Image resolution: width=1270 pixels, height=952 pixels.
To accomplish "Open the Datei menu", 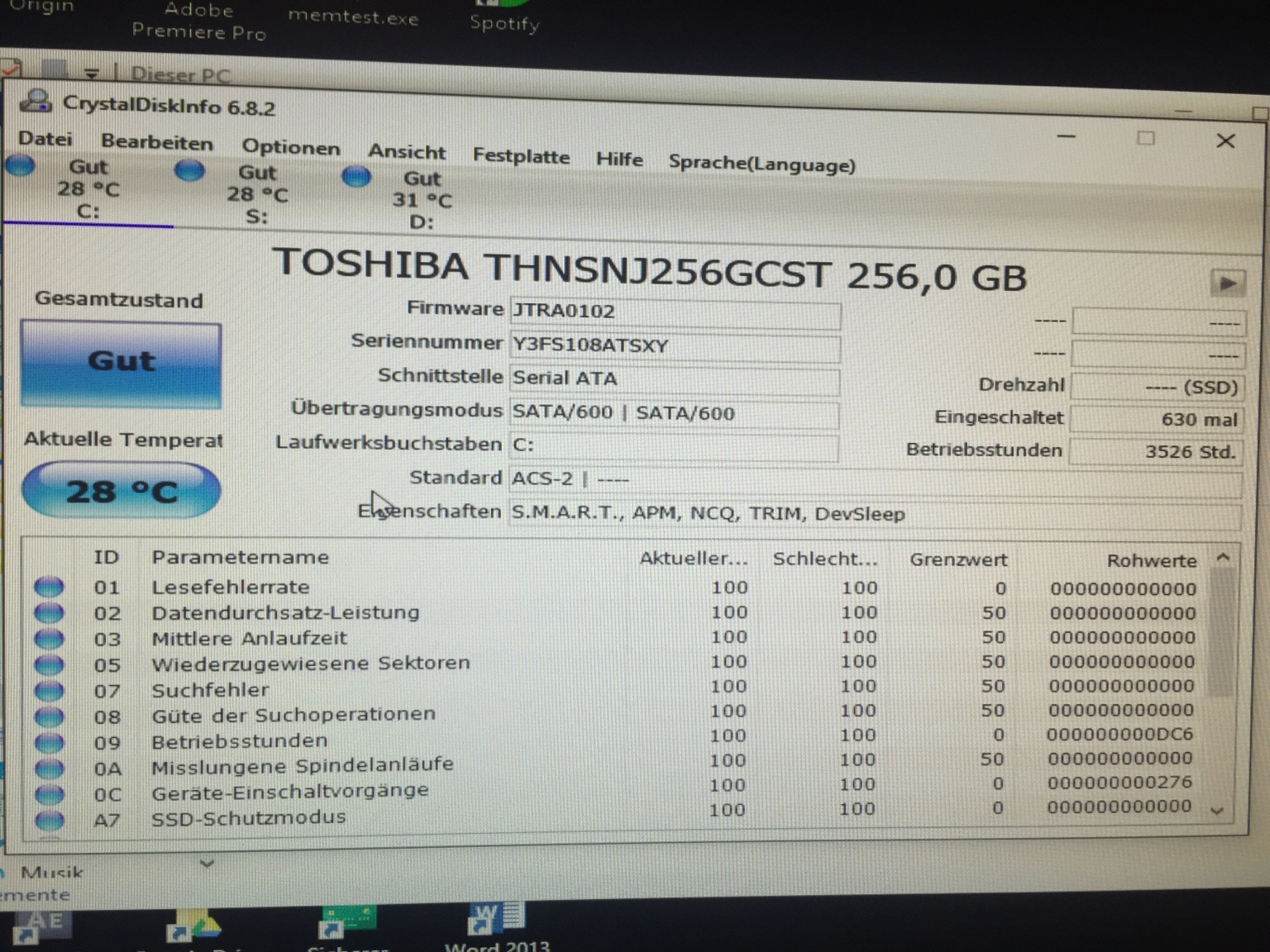I will click(x=45, y=138).
